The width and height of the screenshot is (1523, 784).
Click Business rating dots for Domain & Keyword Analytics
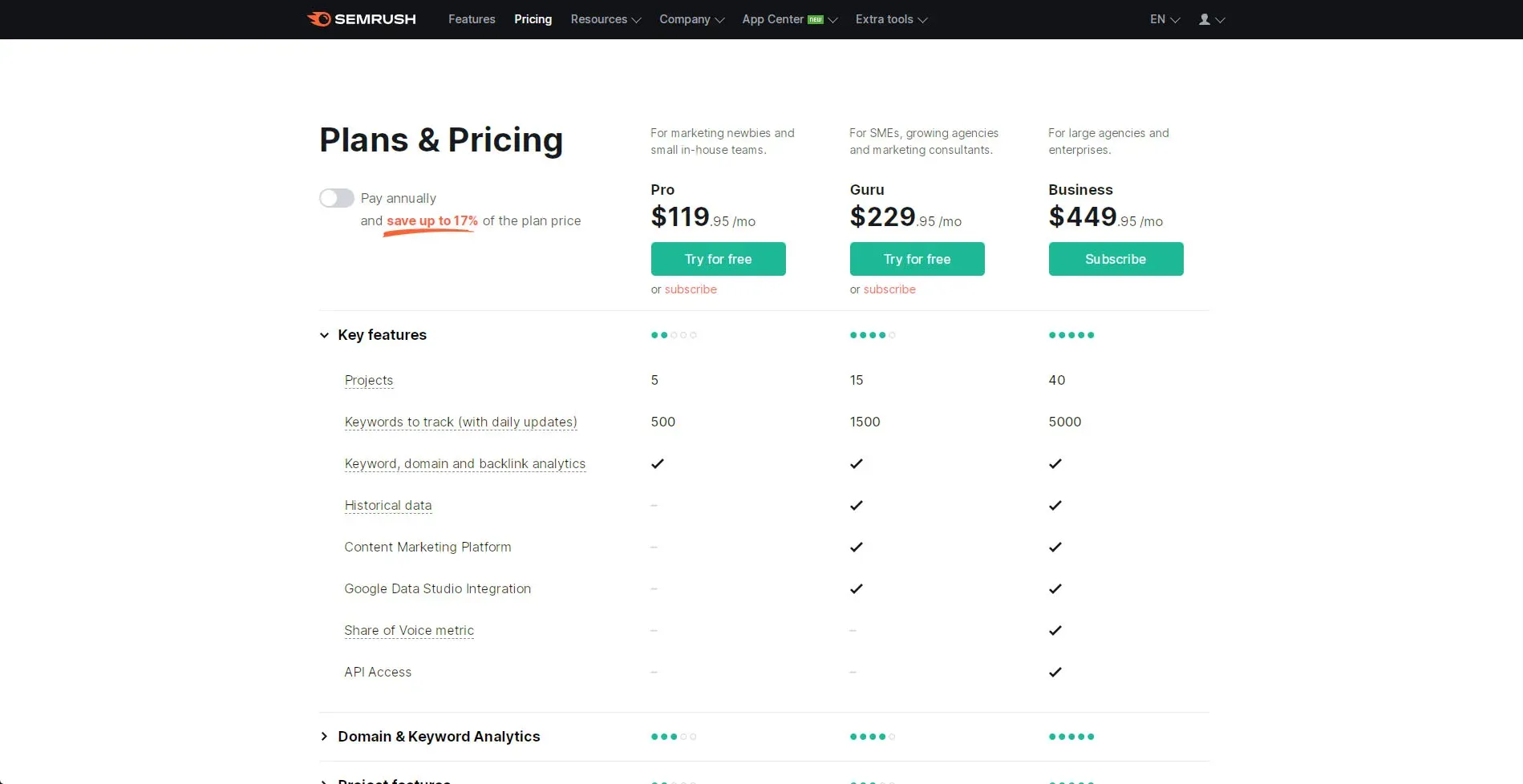pos(1071,737)
